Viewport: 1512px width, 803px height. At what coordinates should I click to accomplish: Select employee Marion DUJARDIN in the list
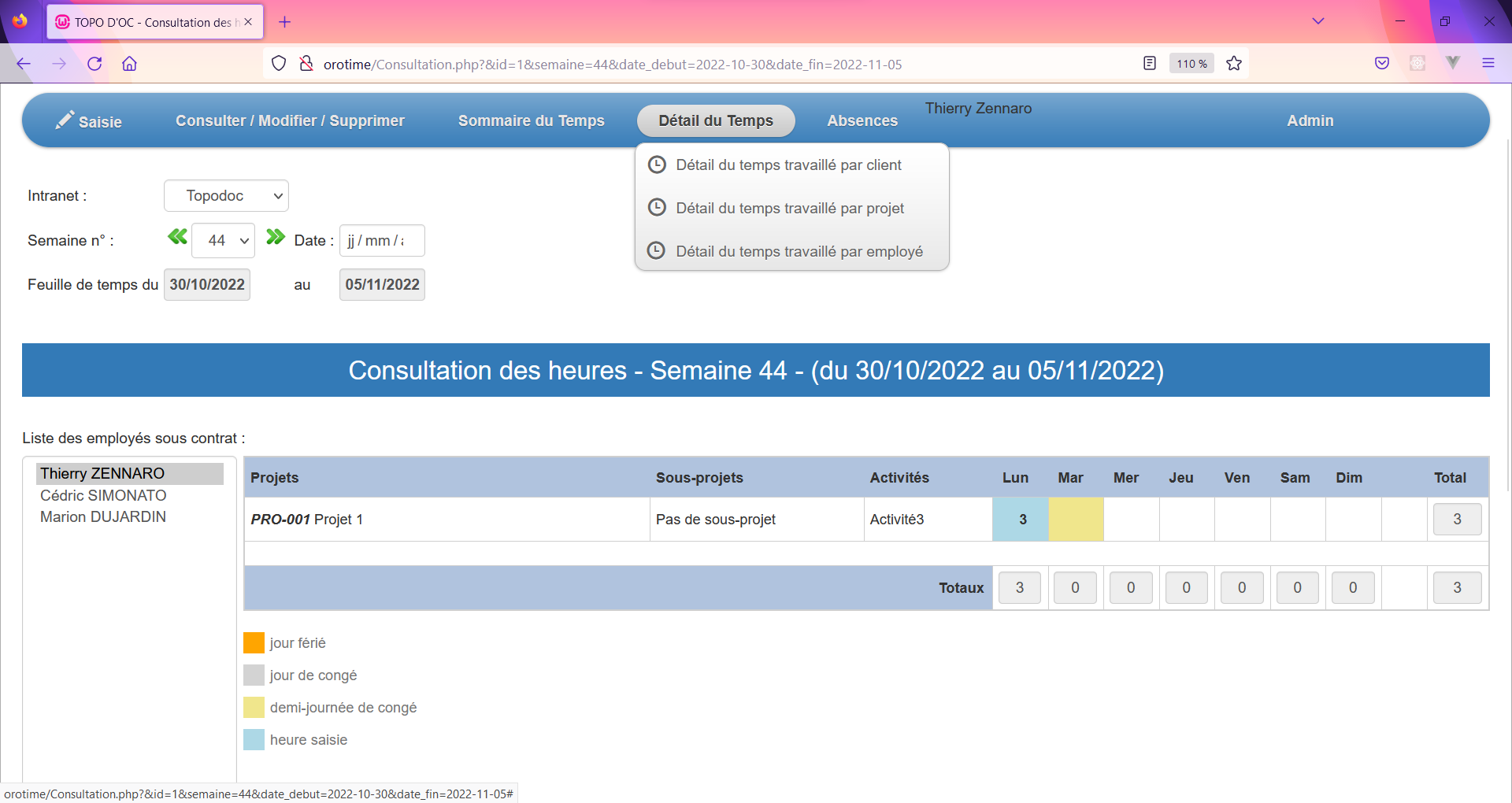(x=103, y=517)
